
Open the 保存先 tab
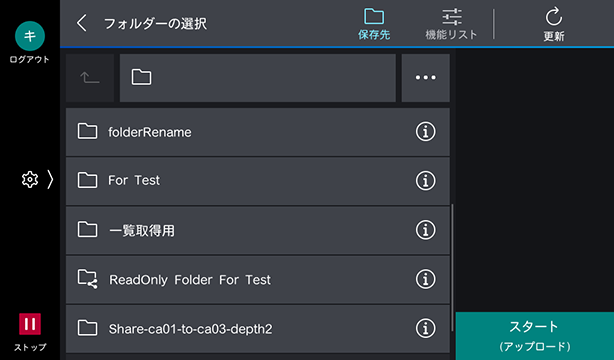point(374,24)
